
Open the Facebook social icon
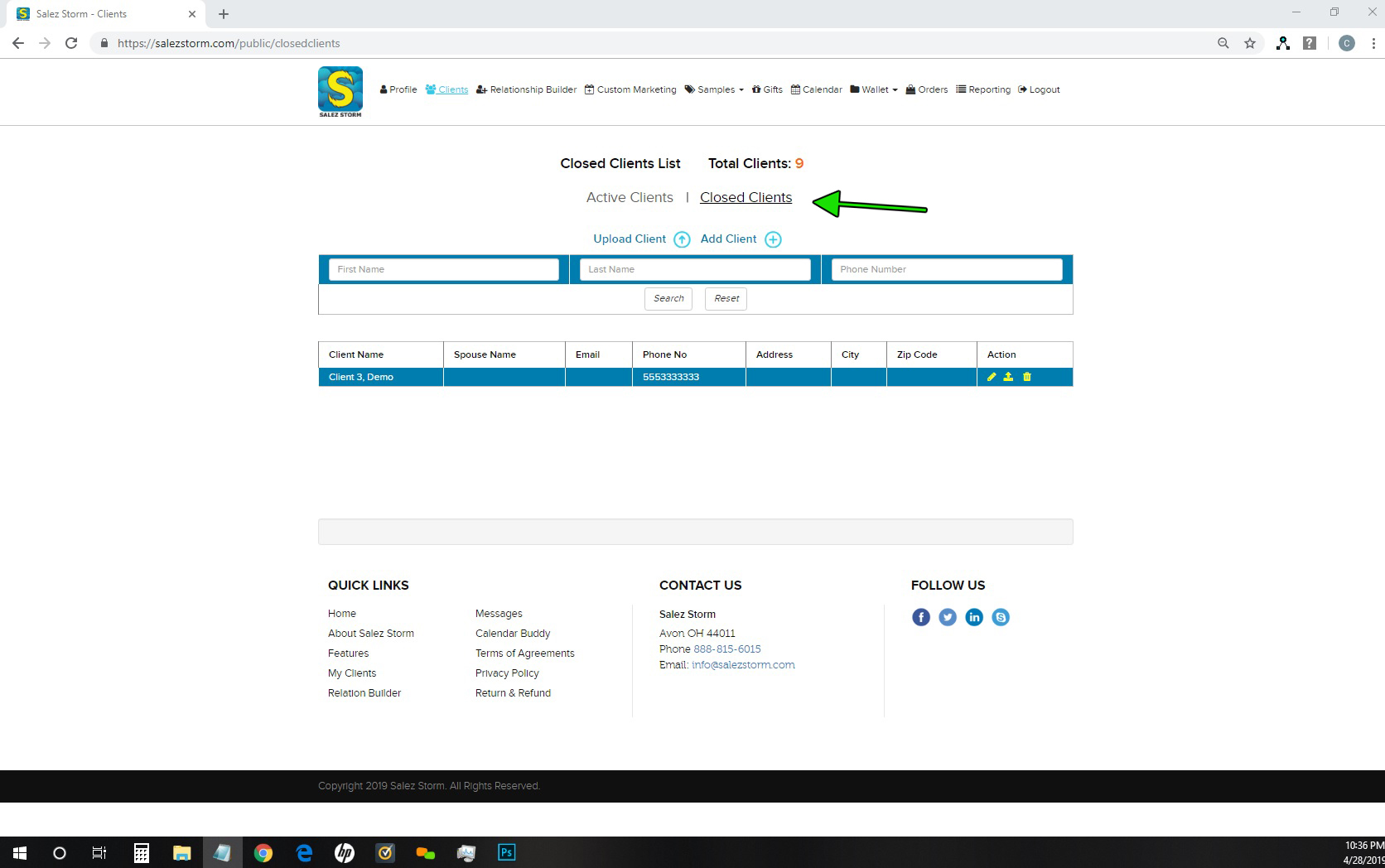[x=921, y=617]
